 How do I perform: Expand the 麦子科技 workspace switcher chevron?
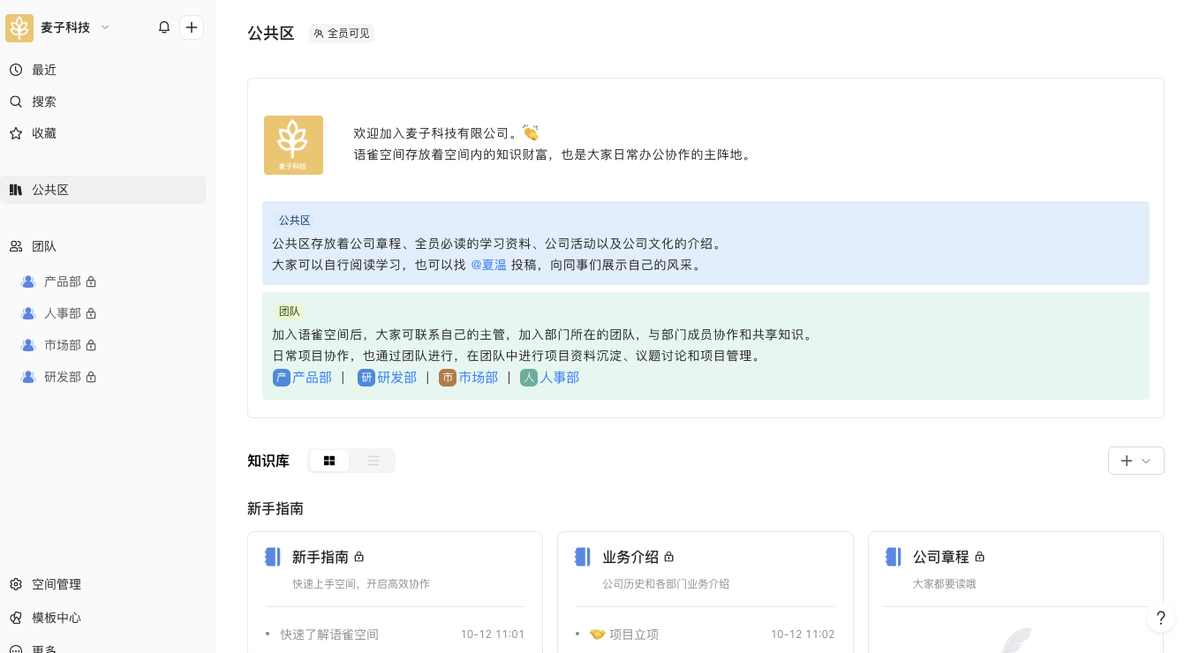(x=105, y=27)
